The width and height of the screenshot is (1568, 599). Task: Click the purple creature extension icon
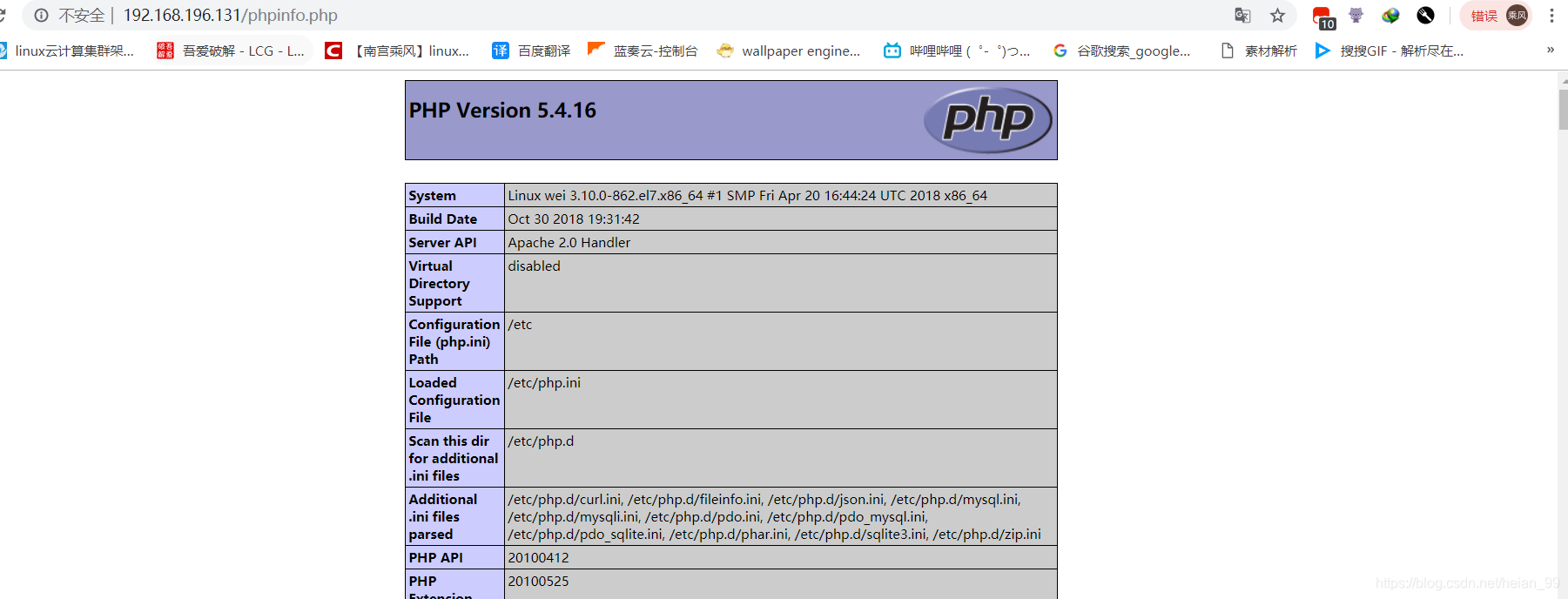pyautogui.click(x=1356, y=15)
